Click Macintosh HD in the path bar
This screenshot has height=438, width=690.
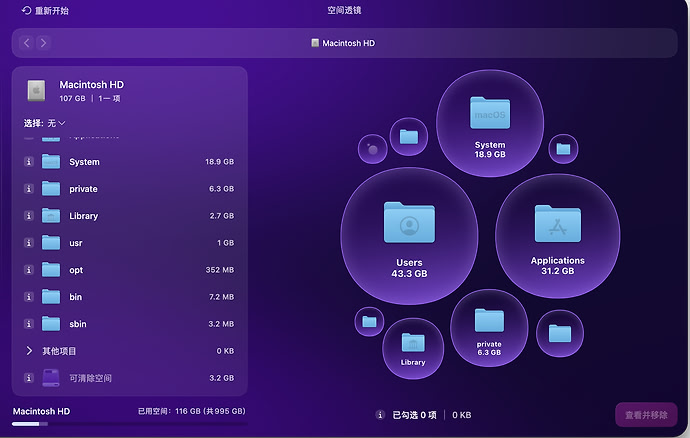(x=343, y=43)
